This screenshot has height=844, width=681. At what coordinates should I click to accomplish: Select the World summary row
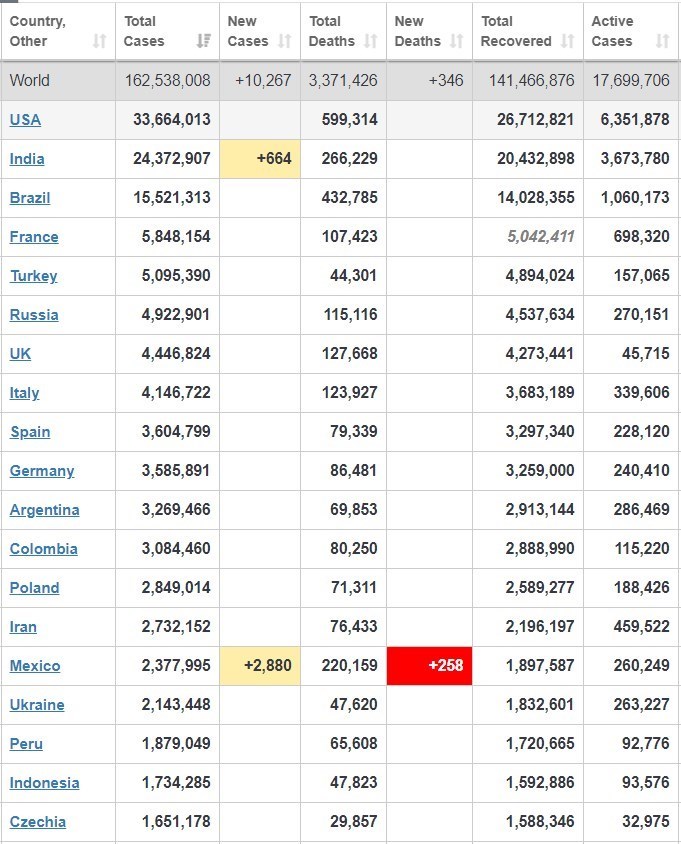[x=340, y=81]
